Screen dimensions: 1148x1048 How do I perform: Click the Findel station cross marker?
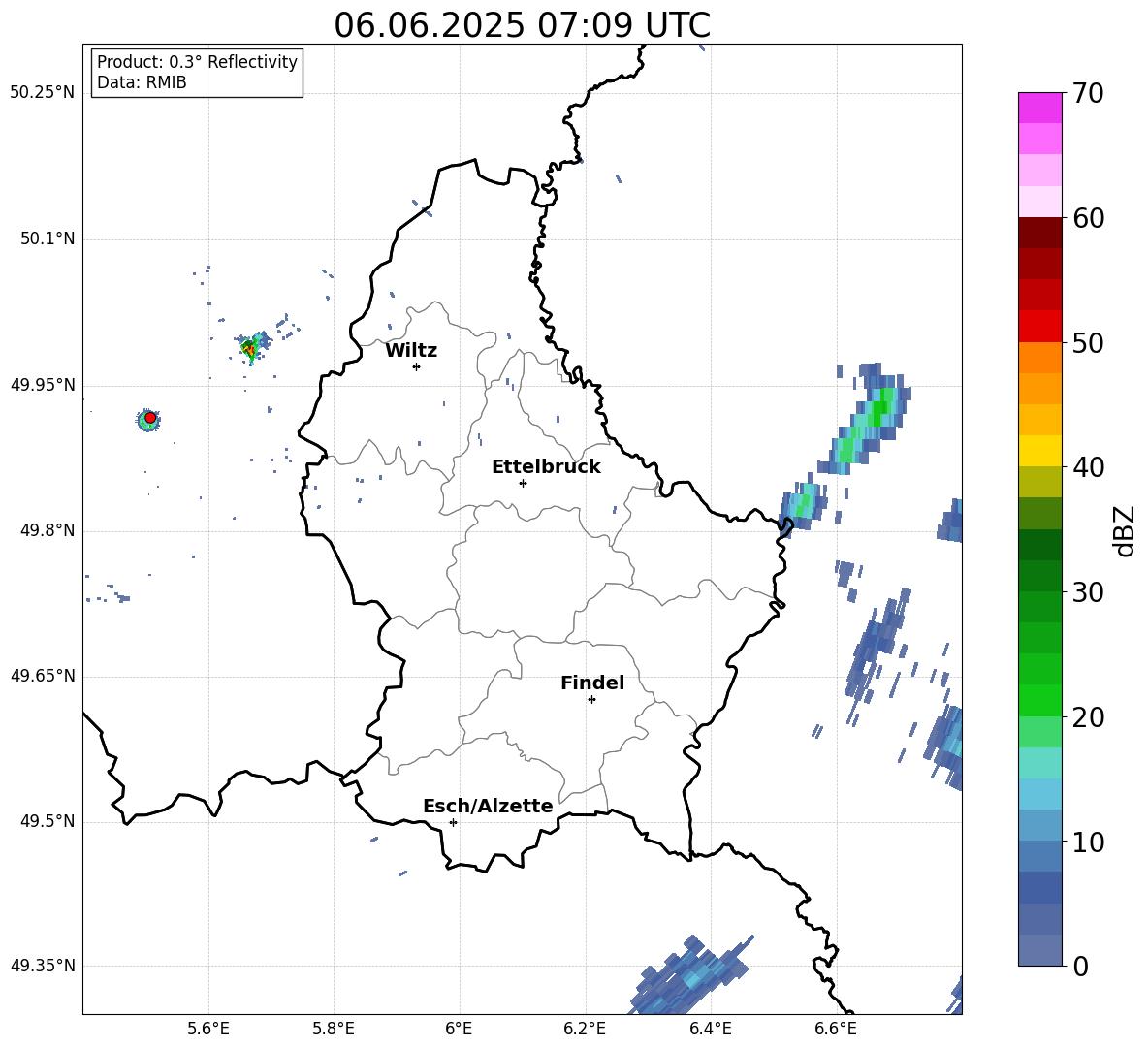point(591,699)
